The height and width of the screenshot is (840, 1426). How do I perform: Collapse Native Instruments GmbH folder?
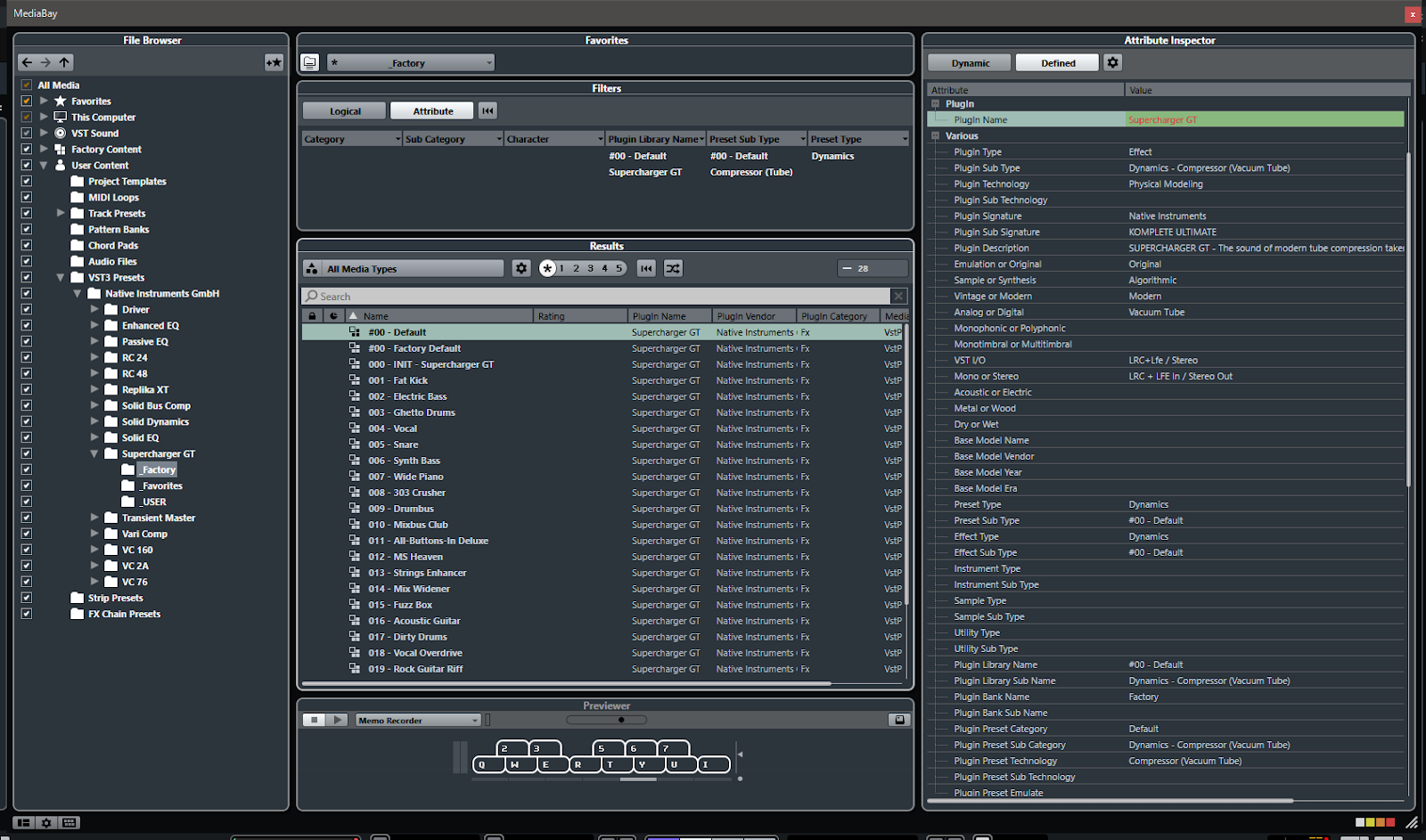click(x=78, y=293)
